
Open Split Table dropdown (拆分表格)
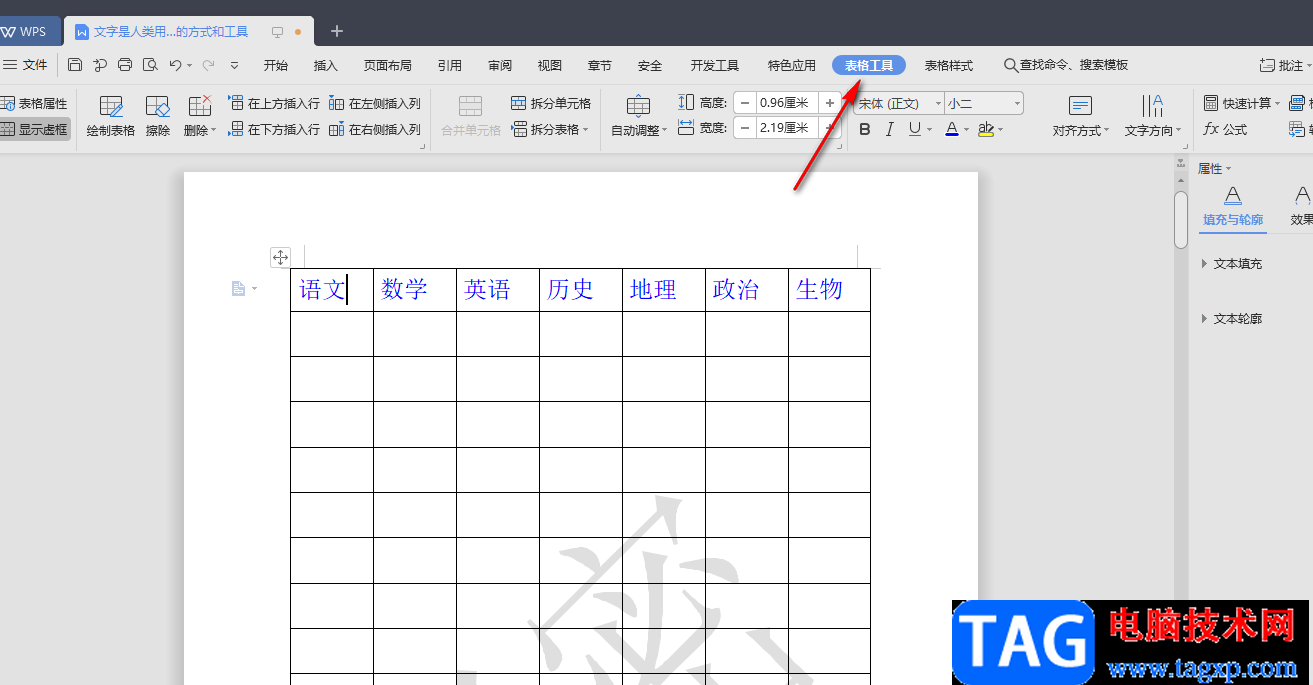550,129
